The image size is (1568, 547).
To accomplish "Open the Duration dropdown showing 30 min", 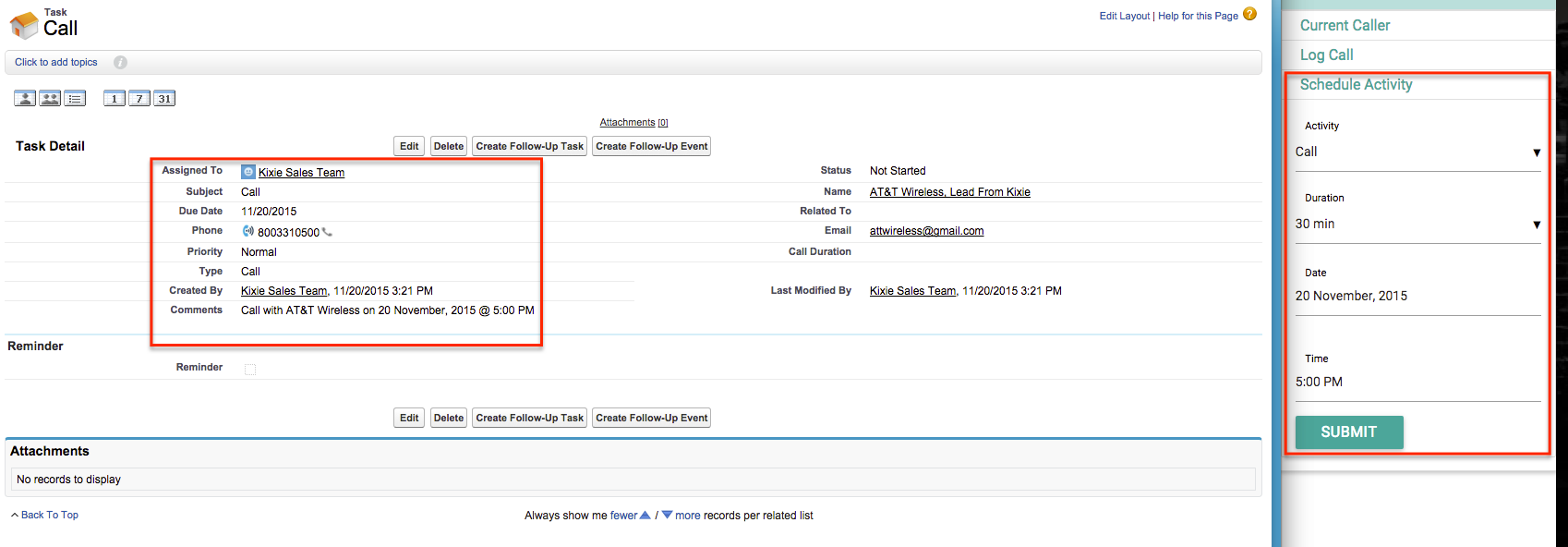I will point(1417,225).
